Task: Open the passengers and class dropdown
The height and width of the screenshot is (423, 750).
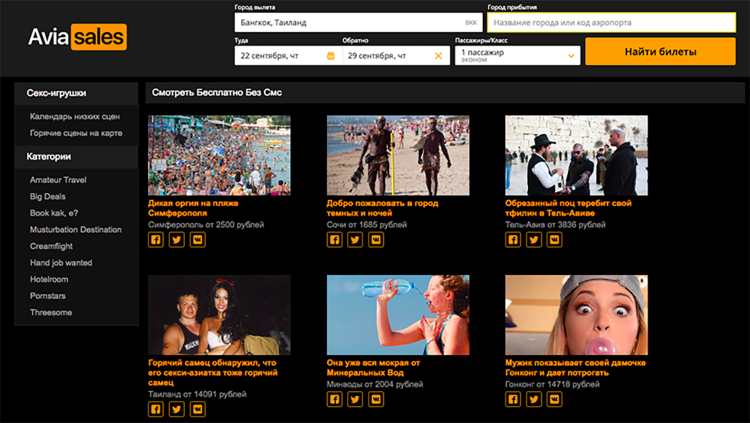Action: pos(518,56)
